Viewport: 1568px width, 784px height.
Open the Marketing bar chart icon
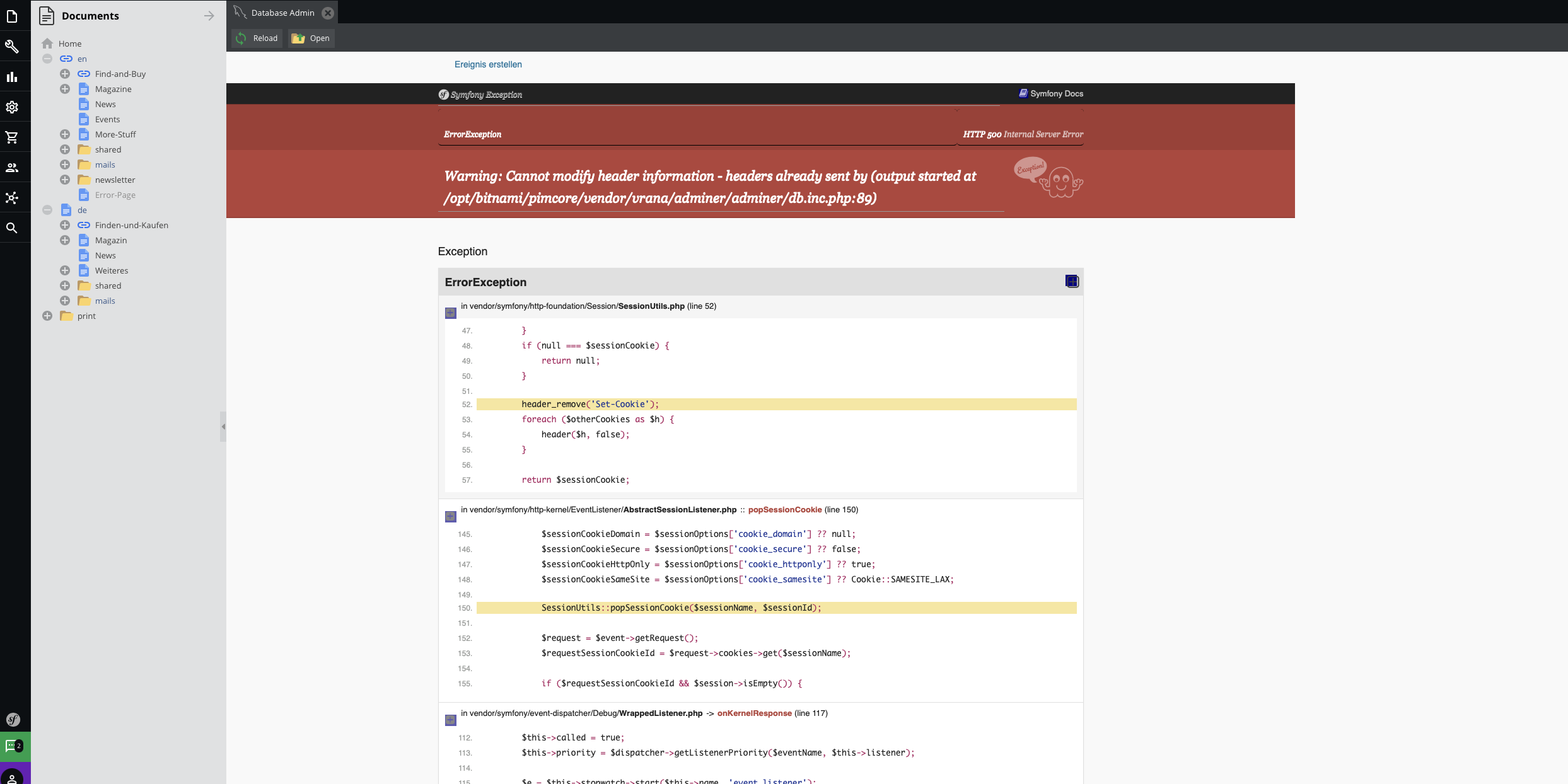tap(12, 77)
